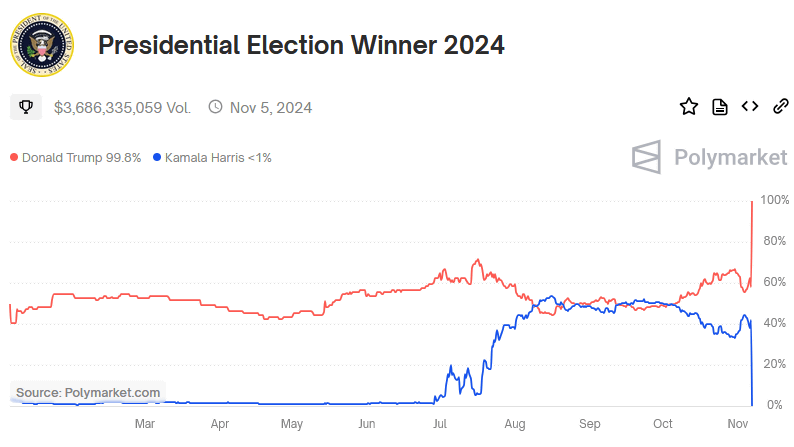The height and width of the screenshot is (447, 794).
Task: Click the Polymarket logo watermark
Action: point(709,157)
